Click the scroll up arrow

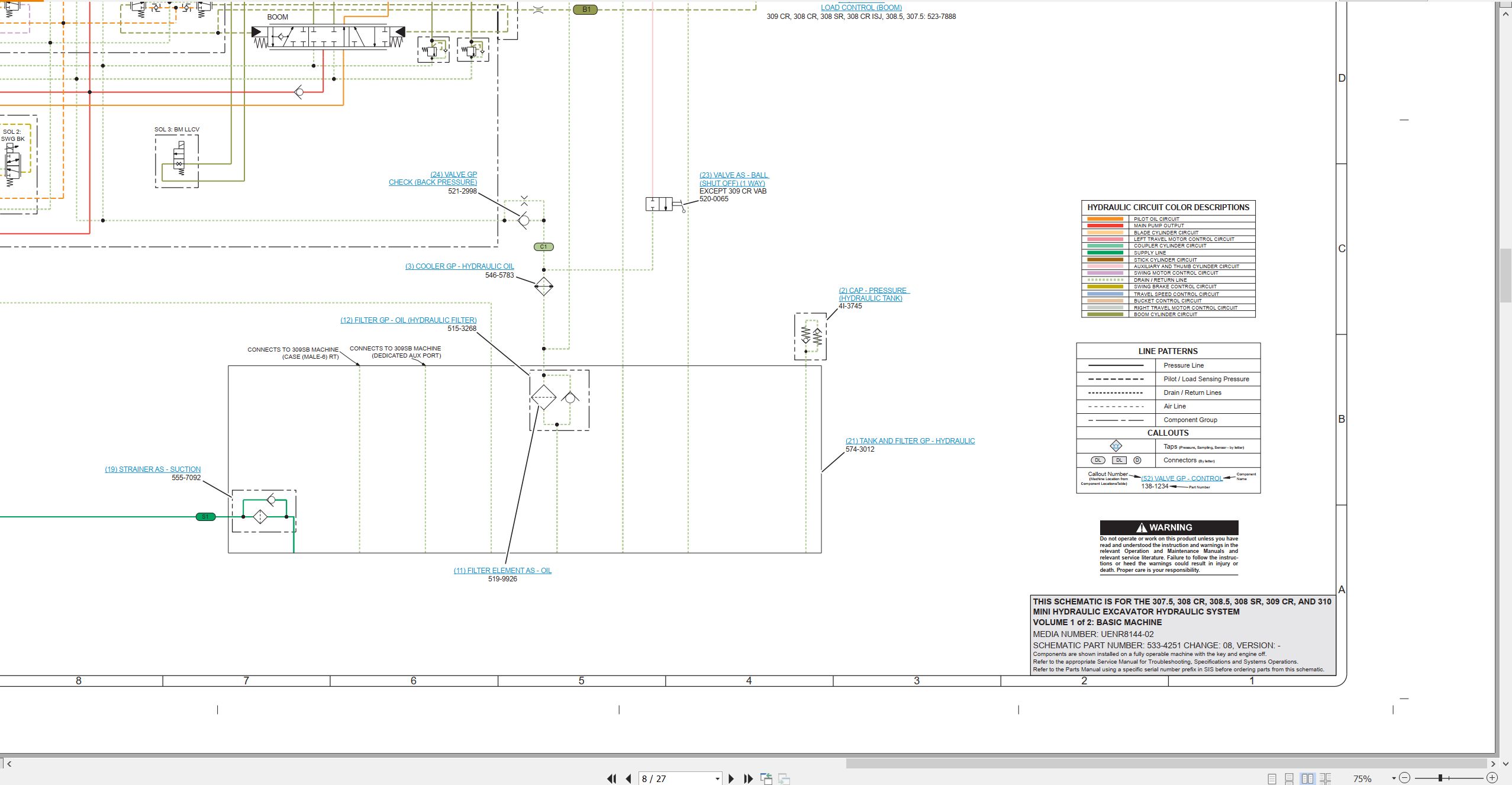coord(1506,14)
